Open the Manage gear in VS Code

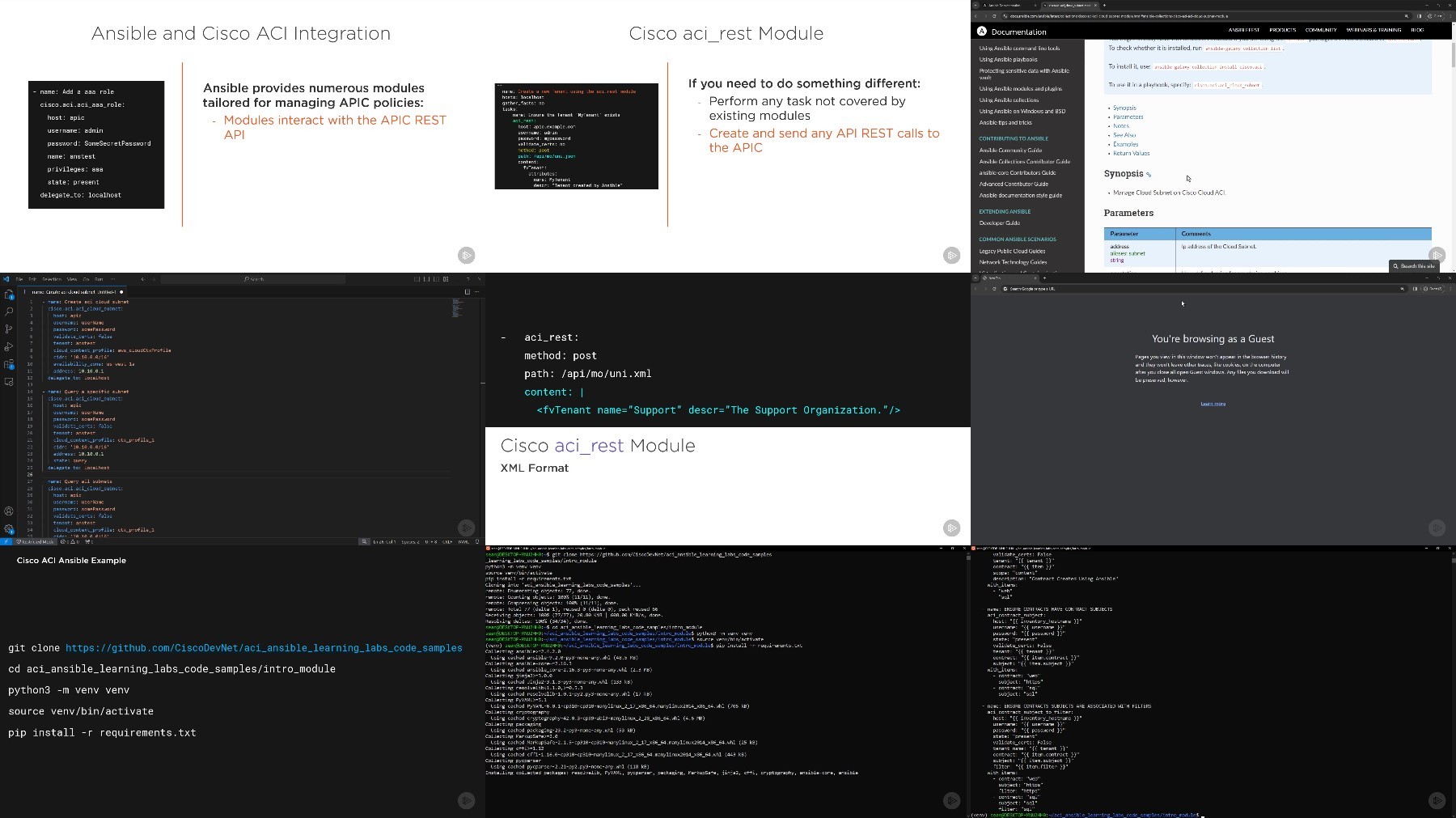9,528
